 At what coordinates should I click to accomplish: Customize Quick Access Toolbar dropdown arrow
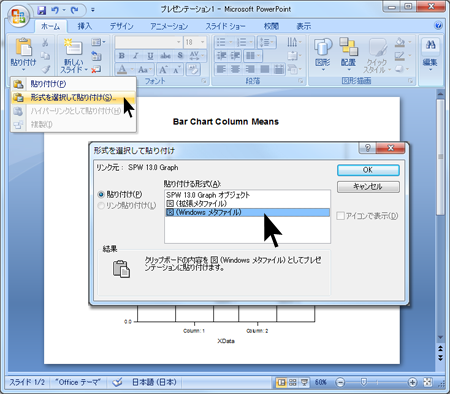click(x=93, y=11)
